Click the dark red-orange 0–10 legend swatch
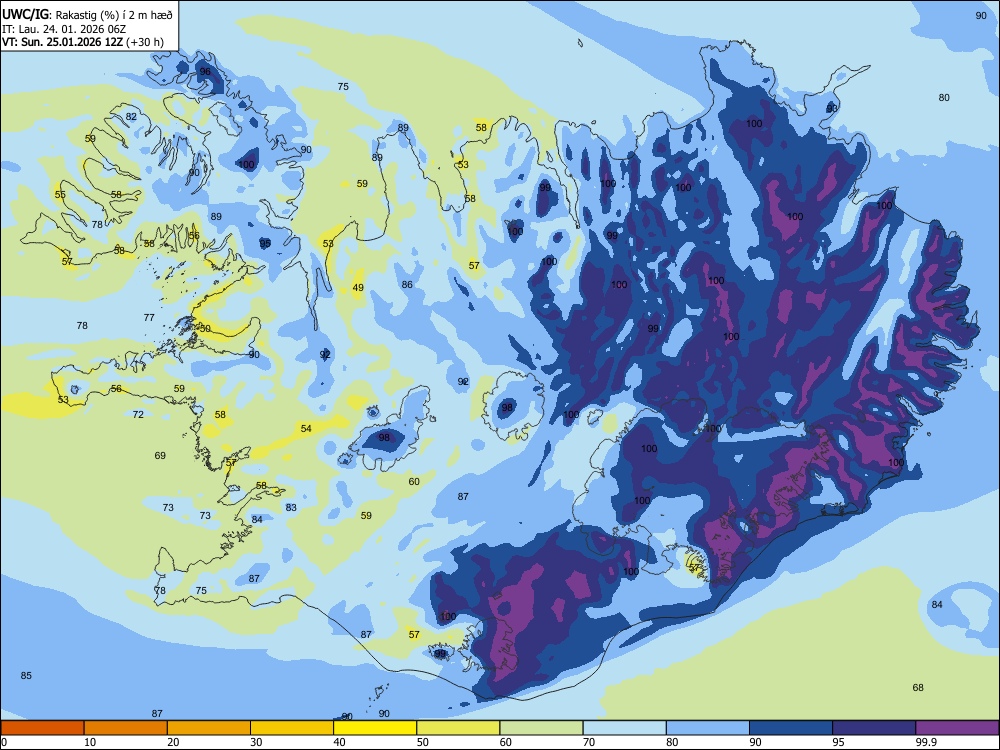Screen dimensions: 1000x750 tap(42, 728)
